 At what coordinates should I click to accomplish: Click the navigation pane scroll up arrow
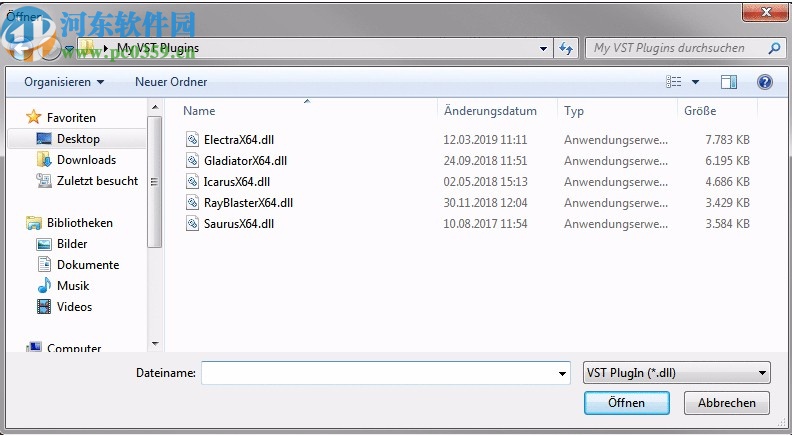click(155, 107)
